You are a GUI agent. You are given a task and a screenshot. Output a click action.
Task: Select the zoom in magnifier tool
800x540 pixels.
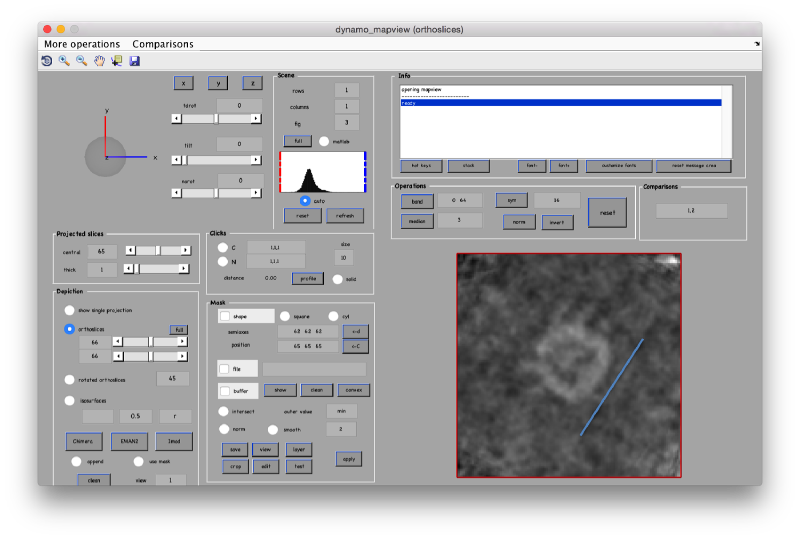[x=64, y=61]
